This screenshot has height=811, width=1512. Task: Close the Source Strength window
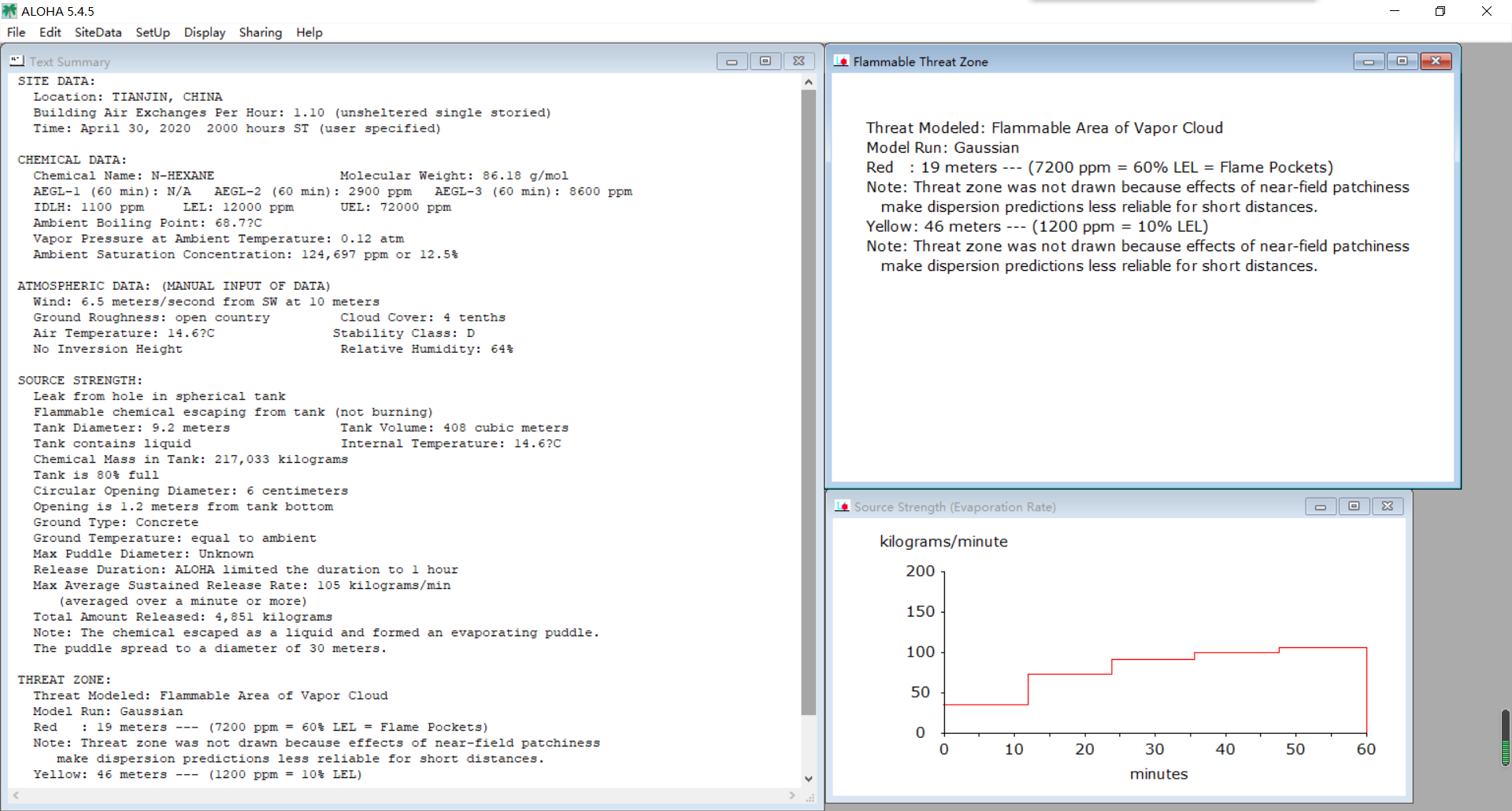tap(1388, 506)
